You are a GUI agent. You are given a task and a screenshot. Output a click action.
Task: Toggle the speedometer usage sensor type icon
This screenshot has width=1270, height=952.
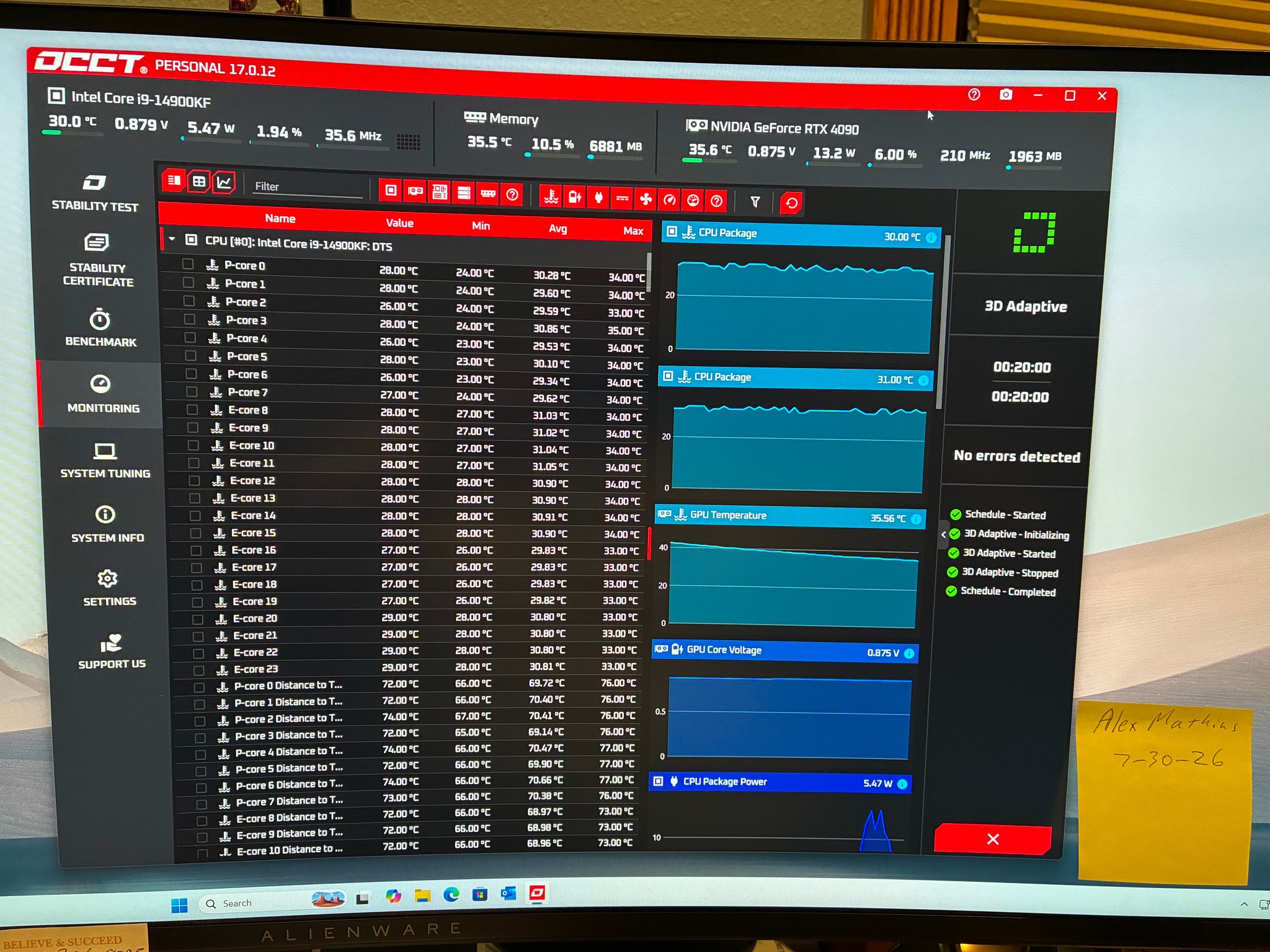669,200
